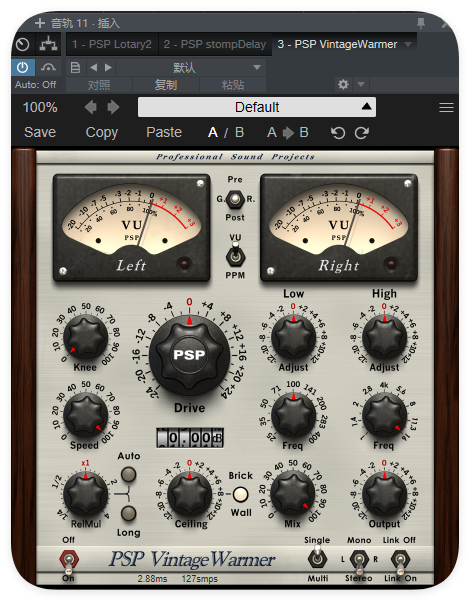The height and width of the screenshot is (601, 470).
Task: Click the clock-style icon left of routing
Action: point(23,45)
